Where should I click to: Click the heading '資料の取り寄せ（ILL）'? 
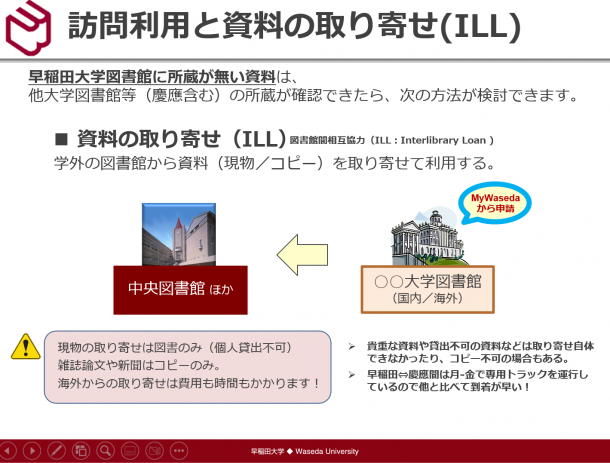(182, 139)
